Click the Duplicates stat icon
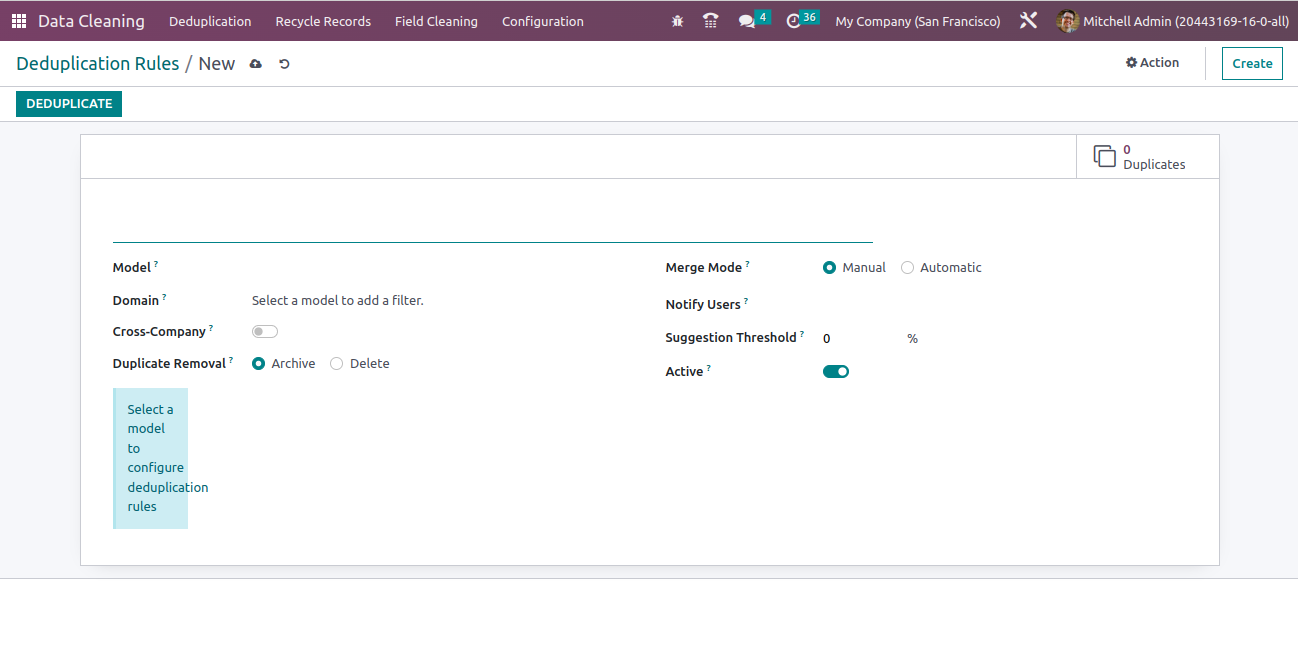 click(x=1104, y=156)
